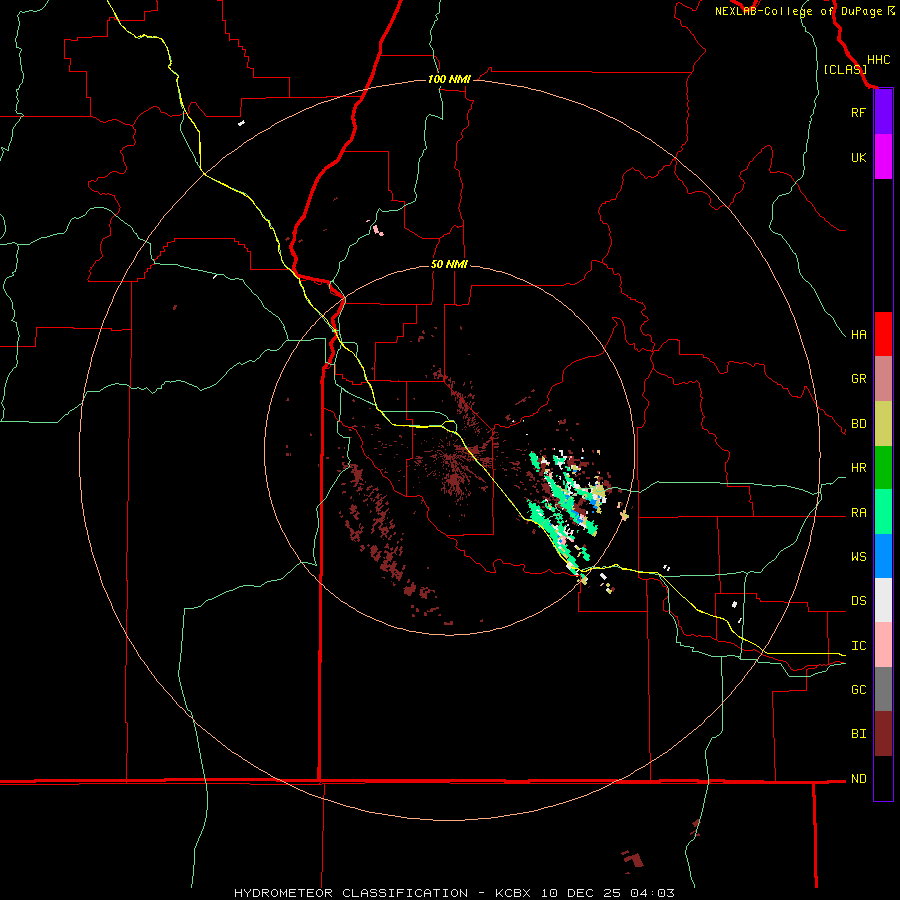This screenshot has width=900, height=900.
Task: Click the [CLAS] units label
Action: [845, 69]
